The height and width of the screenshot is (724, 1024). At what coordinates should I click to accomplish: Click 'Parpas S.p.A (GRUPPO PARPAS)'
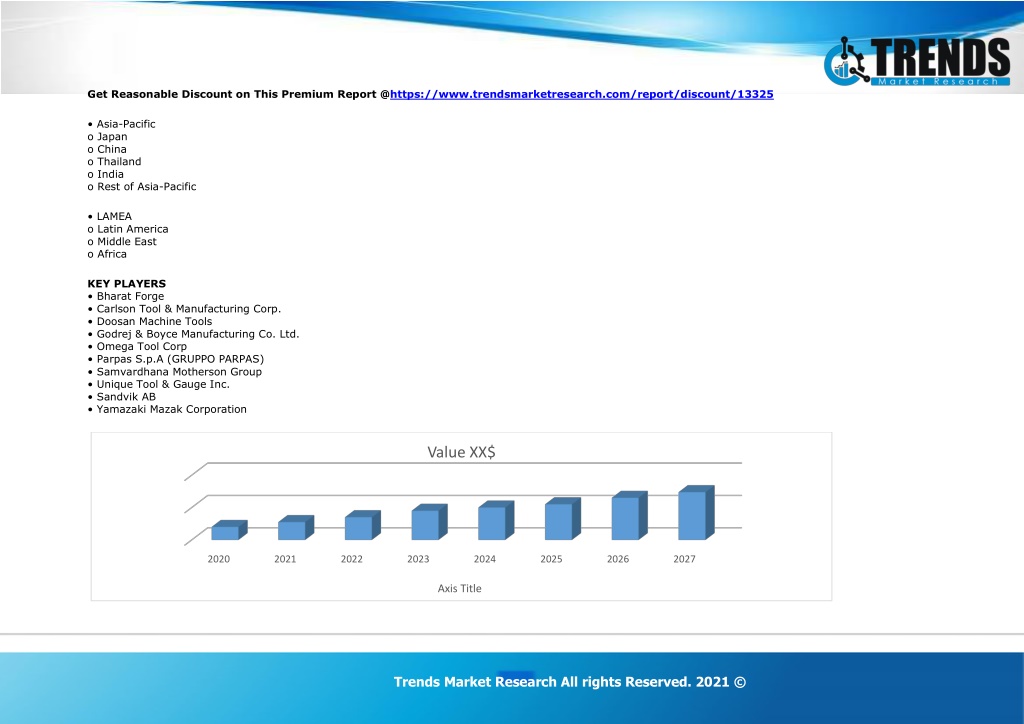pyautogui.click(x=180, y=359)
